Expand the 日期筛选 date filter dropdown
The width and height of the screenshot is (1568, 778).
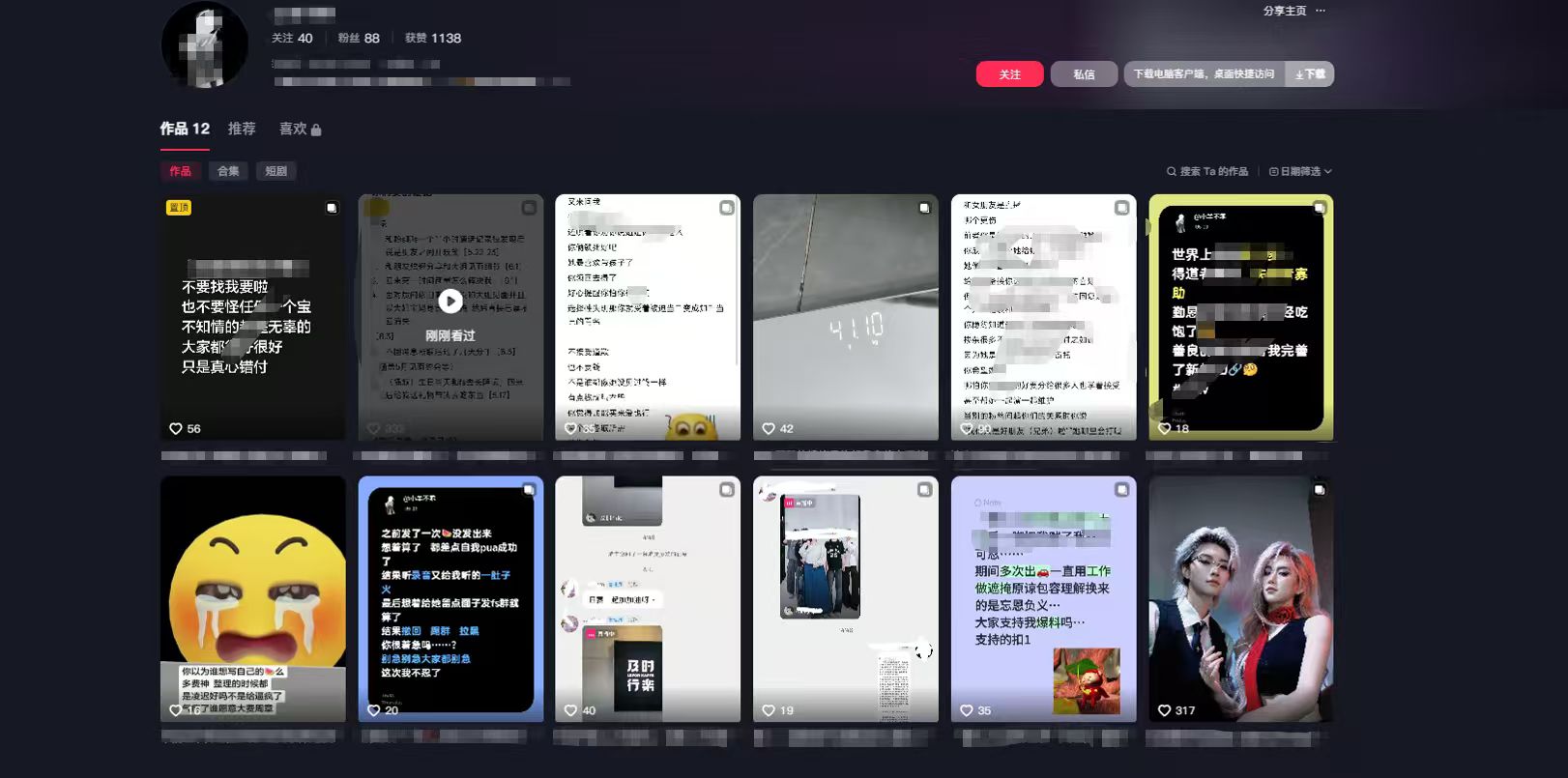[x=1300, y=171]
